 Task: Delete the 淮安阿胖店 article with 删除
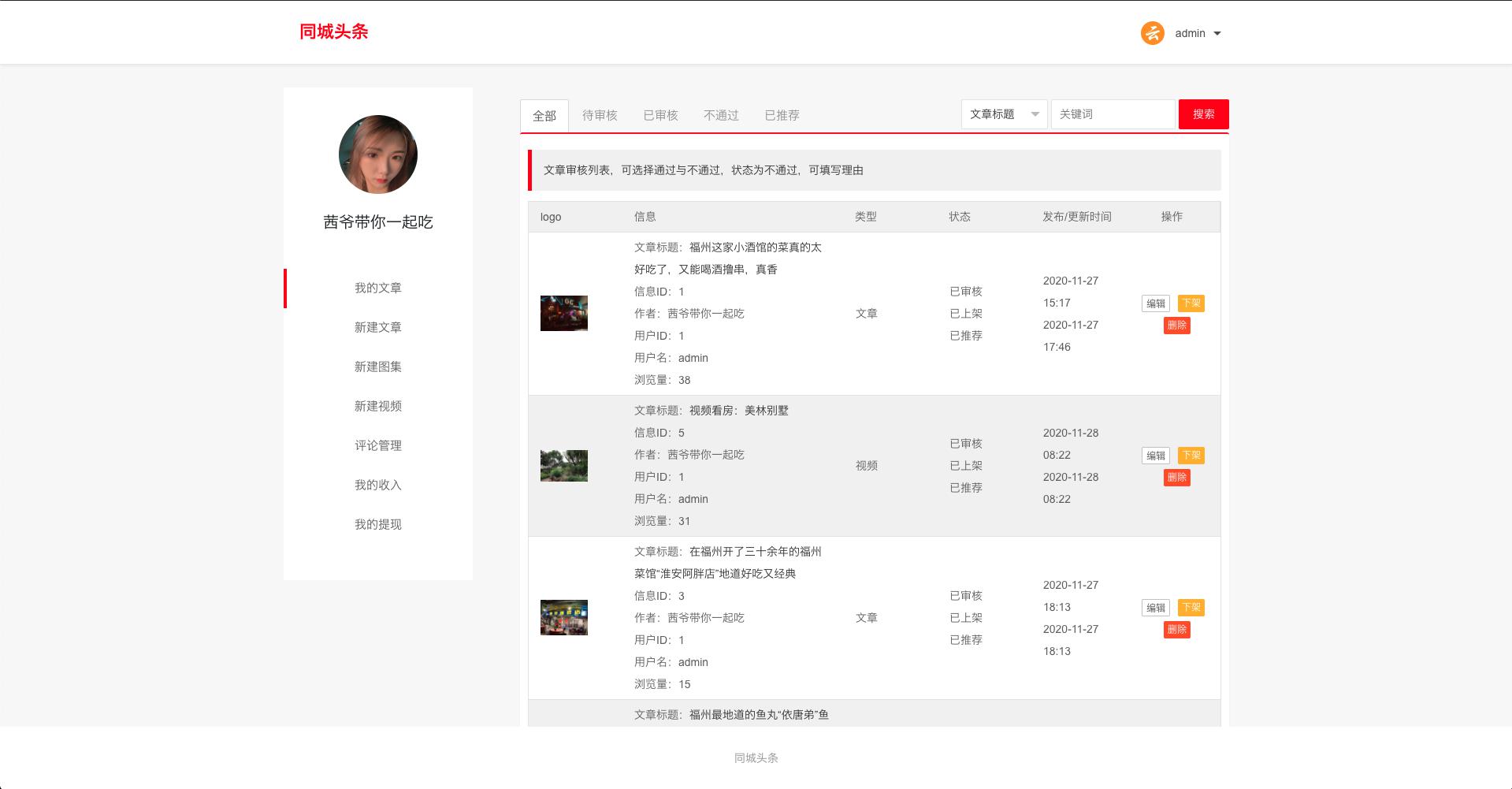click(1176, 630)
